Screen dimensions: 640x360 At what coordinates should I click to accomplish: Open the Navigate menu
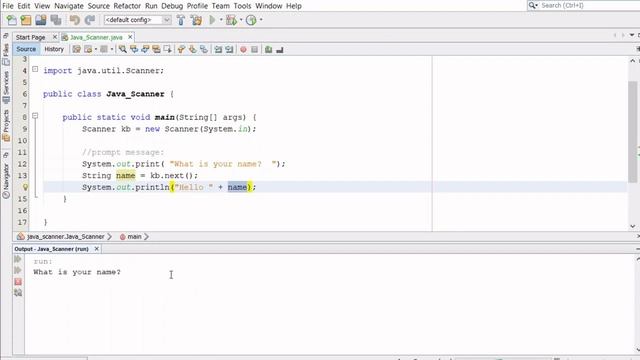tap(69, 6)
